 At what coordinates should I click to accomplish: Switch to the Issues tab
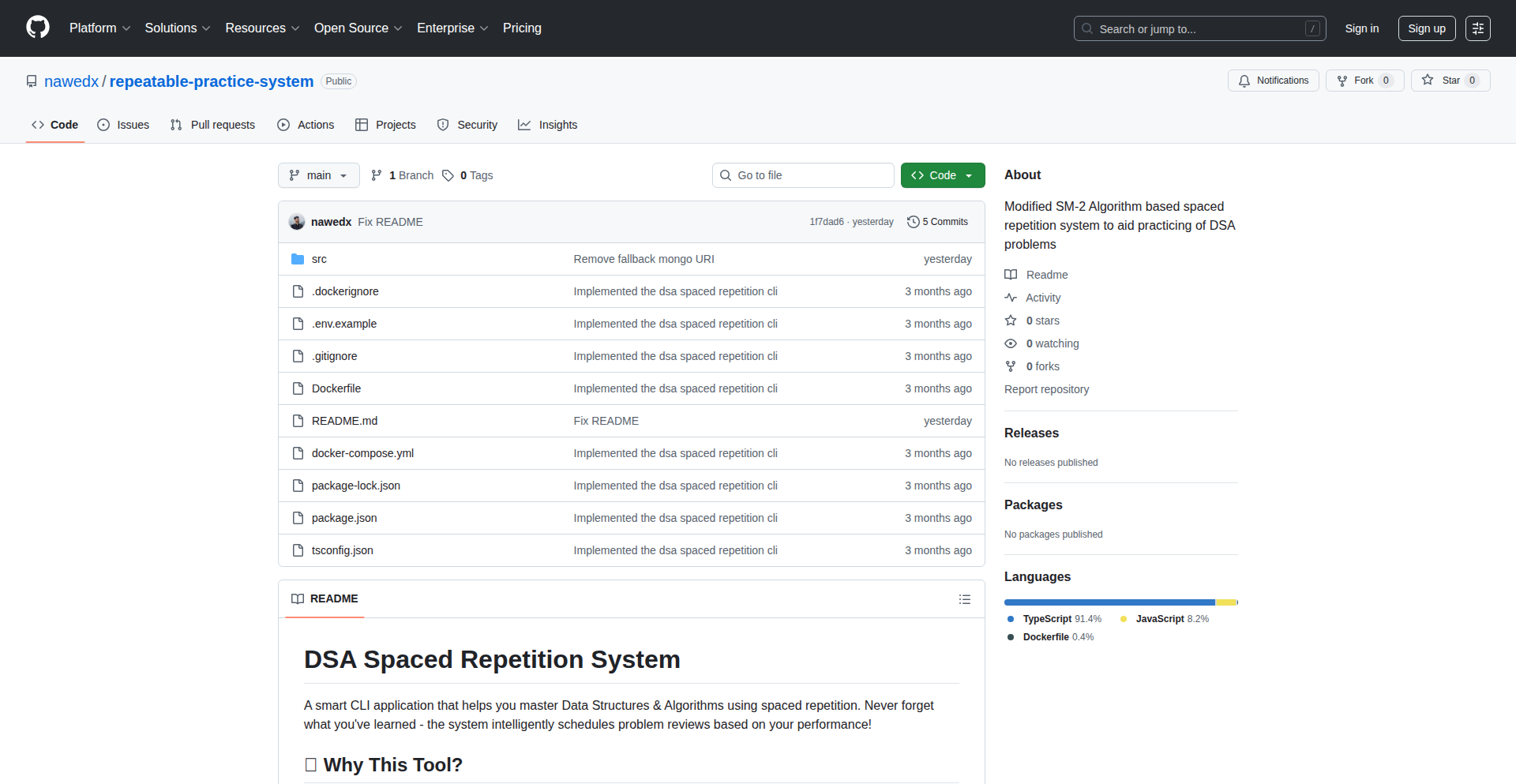[123, 125]
